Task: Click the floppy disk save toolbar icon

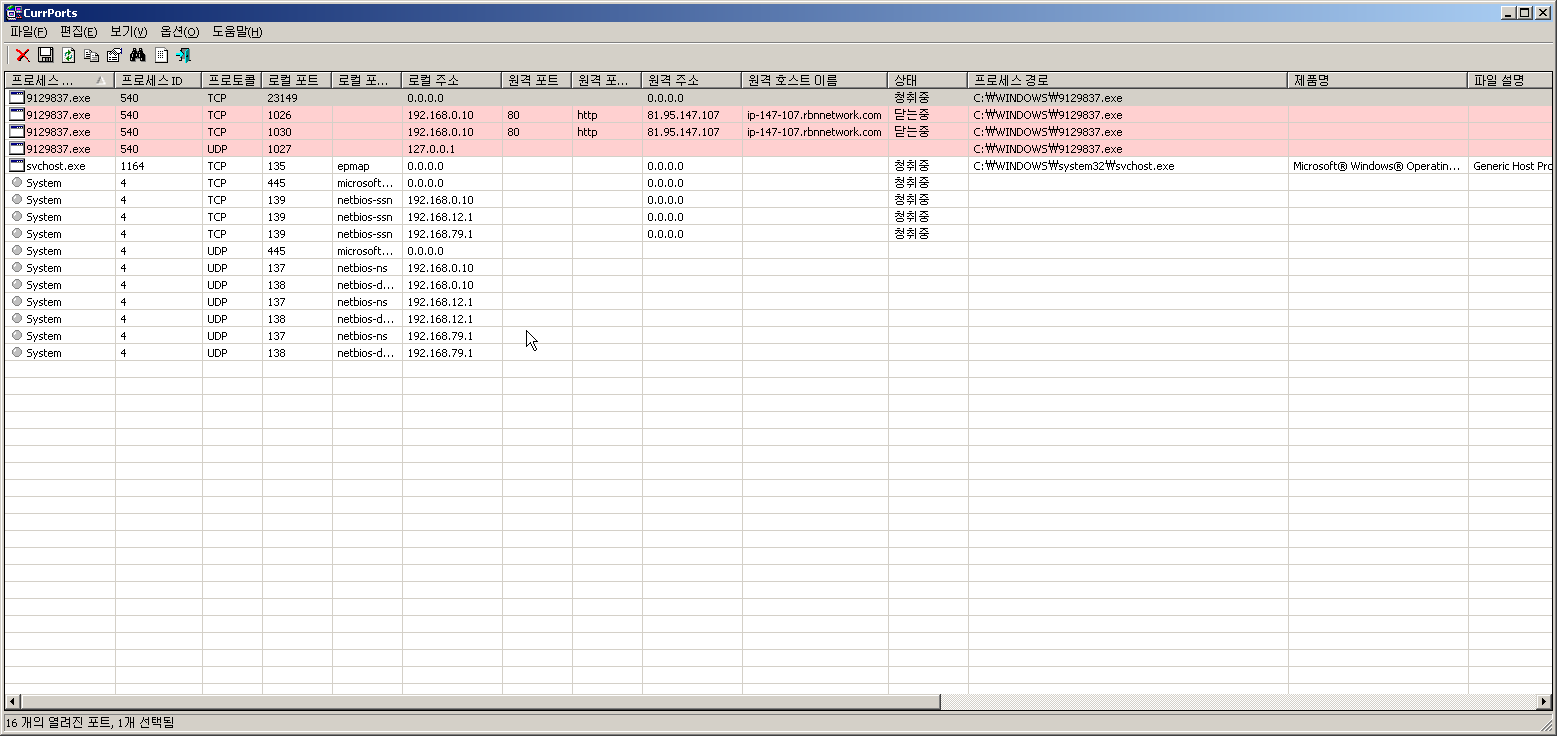Action: coord(45,55)
